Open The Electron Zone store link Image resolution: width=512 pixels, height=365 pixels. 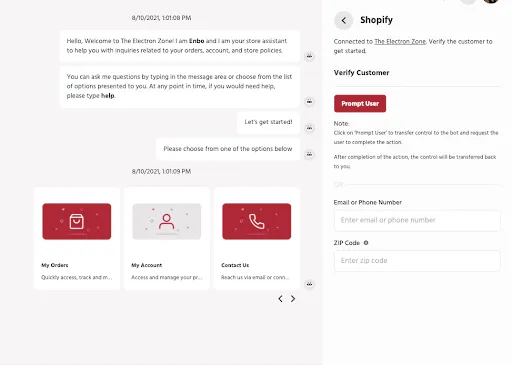tap(400, 42)
